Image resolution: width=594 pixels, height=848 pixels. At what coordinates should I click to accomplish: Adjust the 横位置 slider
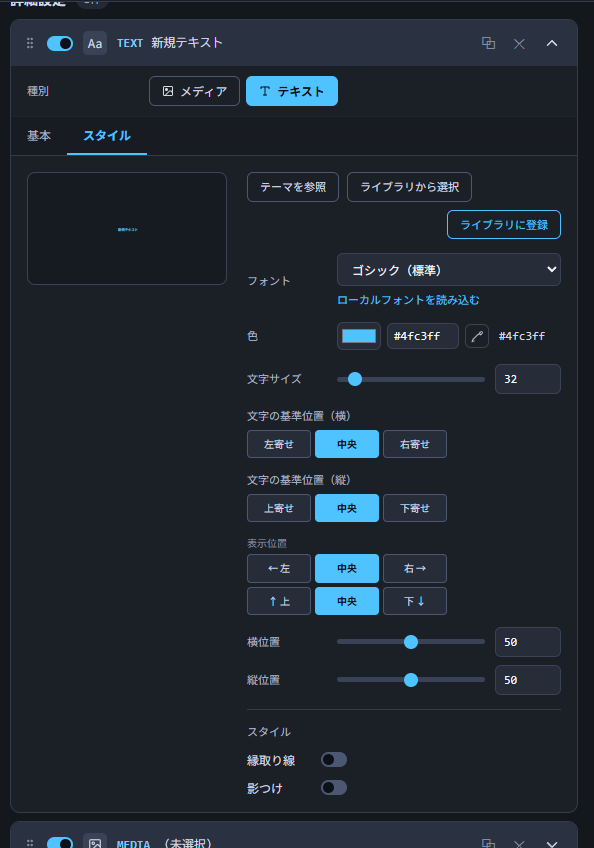tap(411, 642)
